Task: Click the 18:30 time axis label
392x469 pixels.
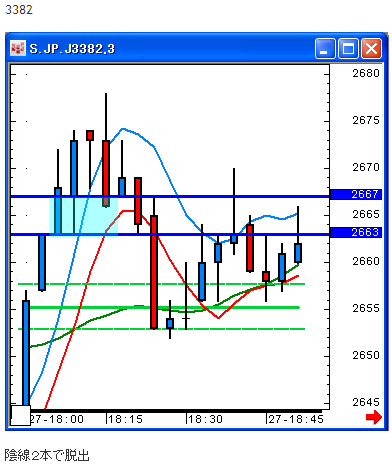Action: pyautogui.click(x=205, y=419)
